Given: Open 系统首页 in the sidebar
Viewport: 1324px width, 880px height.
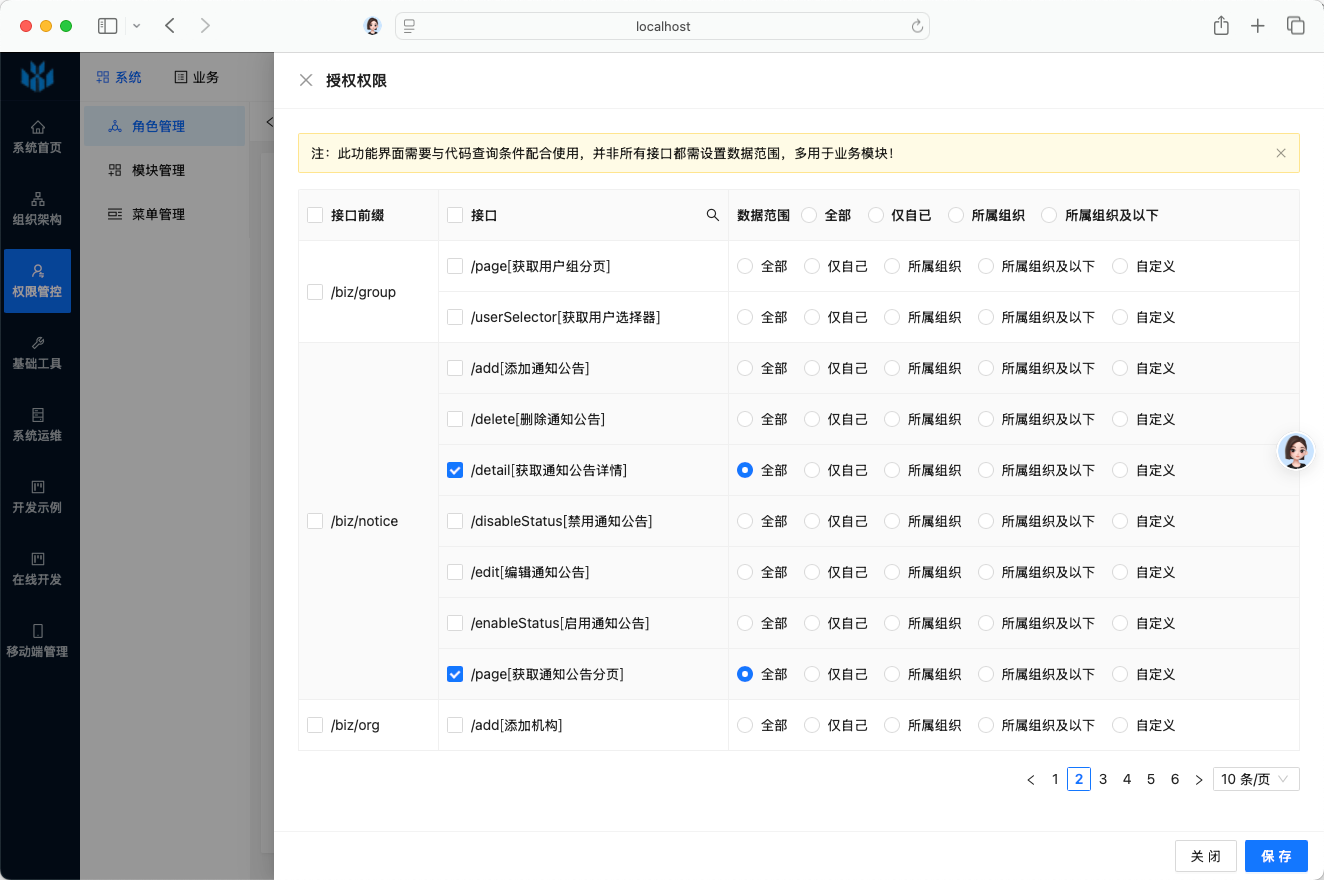Looking at the screenshot, I should coord(37,137).
